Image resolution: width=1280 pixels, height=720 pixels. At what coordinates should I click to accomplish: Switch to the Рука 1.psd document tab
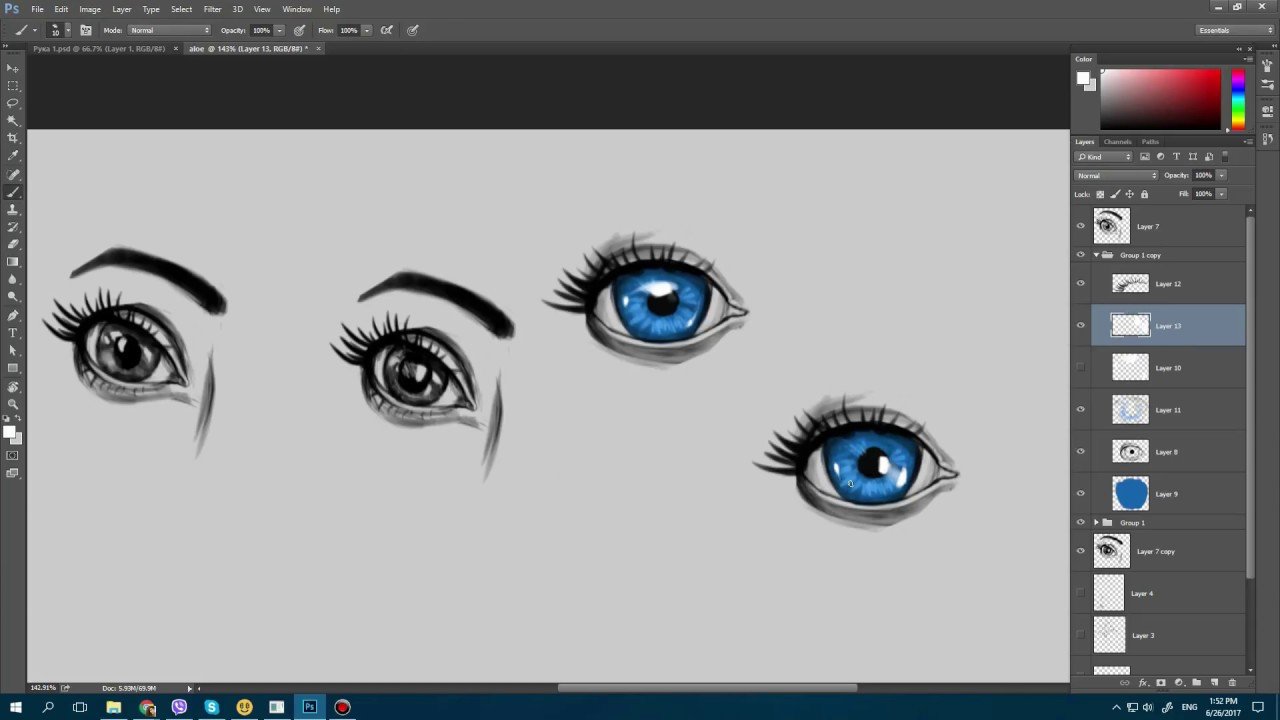tap(99, 48)
